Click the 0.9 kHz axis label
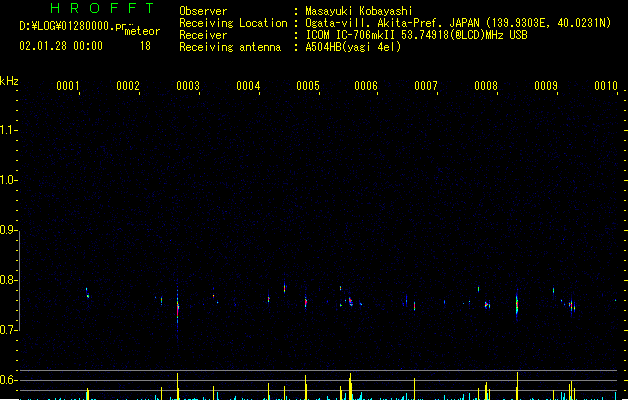This screenshot has width=629, height=400. point(7,230)
